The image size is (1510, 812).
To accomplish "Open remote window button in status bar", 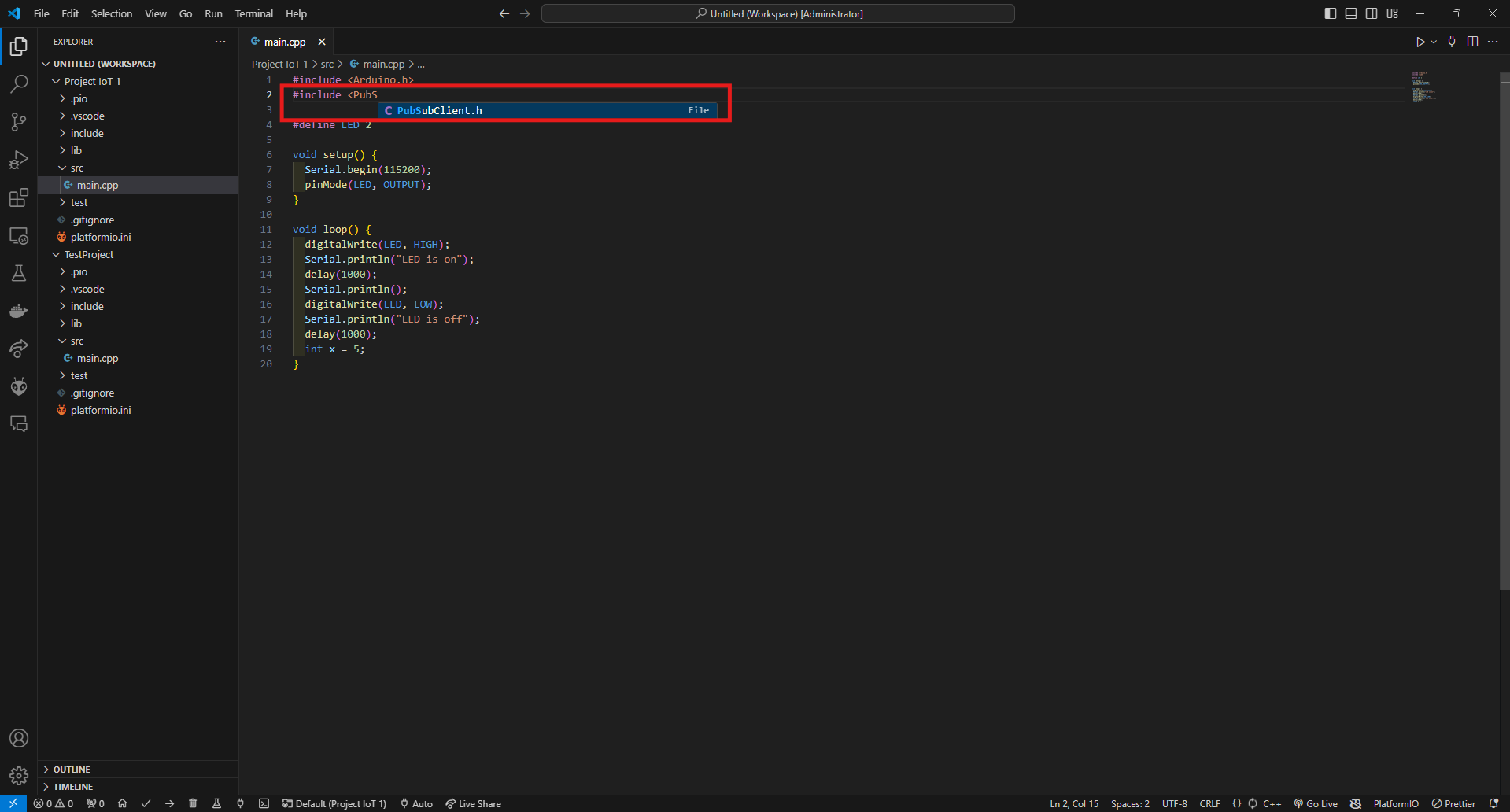I will pyautogui.click(x=13, y=803).
